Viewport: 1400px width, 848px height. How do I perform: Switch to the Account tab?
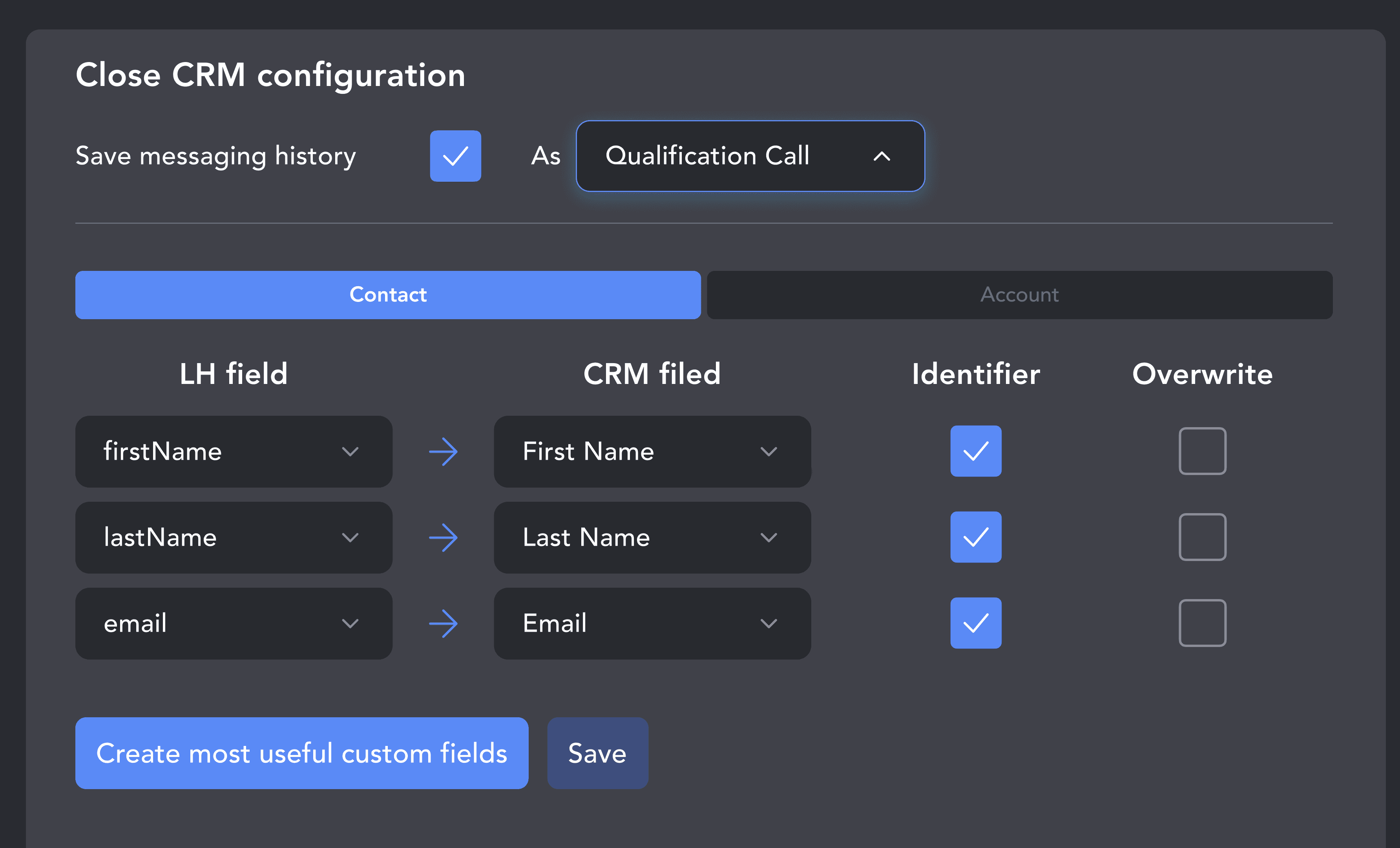(1019, 294)
